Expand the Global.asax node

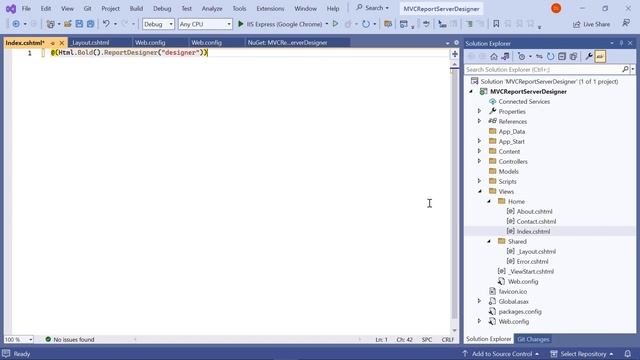tap(480, 302)
